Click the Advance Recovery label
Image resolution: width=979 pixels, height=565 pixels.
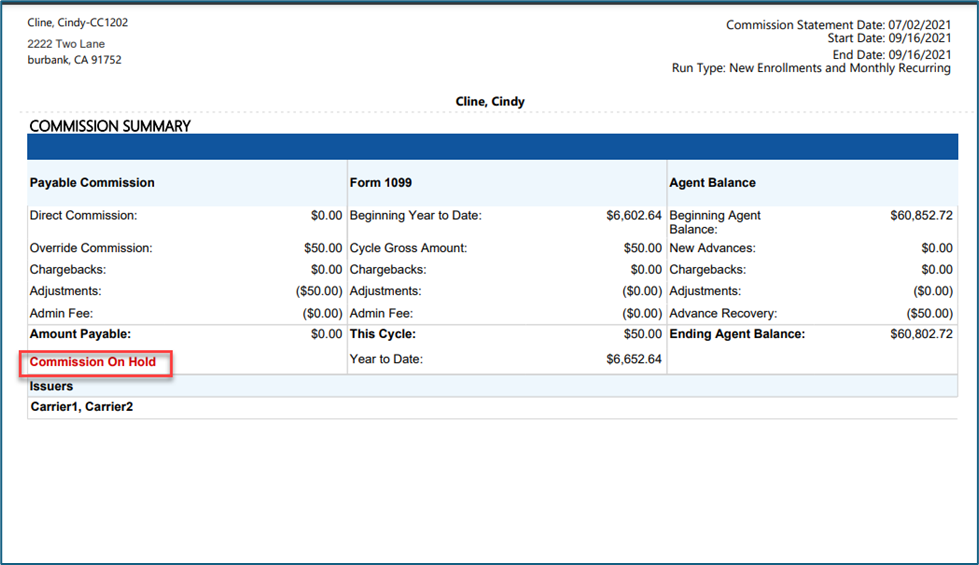(723, 313)
